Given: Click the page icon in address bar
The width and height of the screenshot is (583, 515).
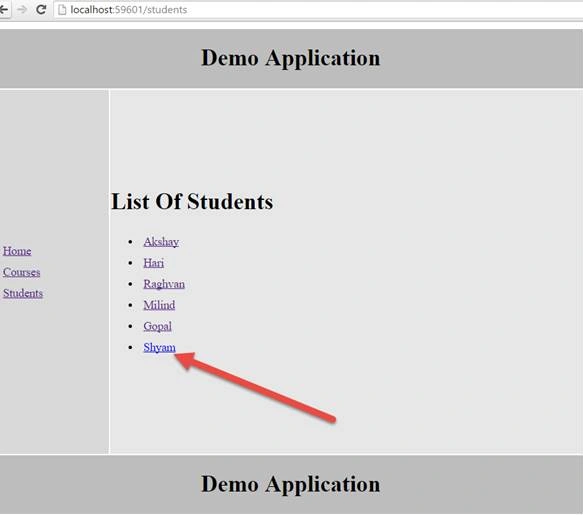Looking at the screenshot, I should coord(62,10).
